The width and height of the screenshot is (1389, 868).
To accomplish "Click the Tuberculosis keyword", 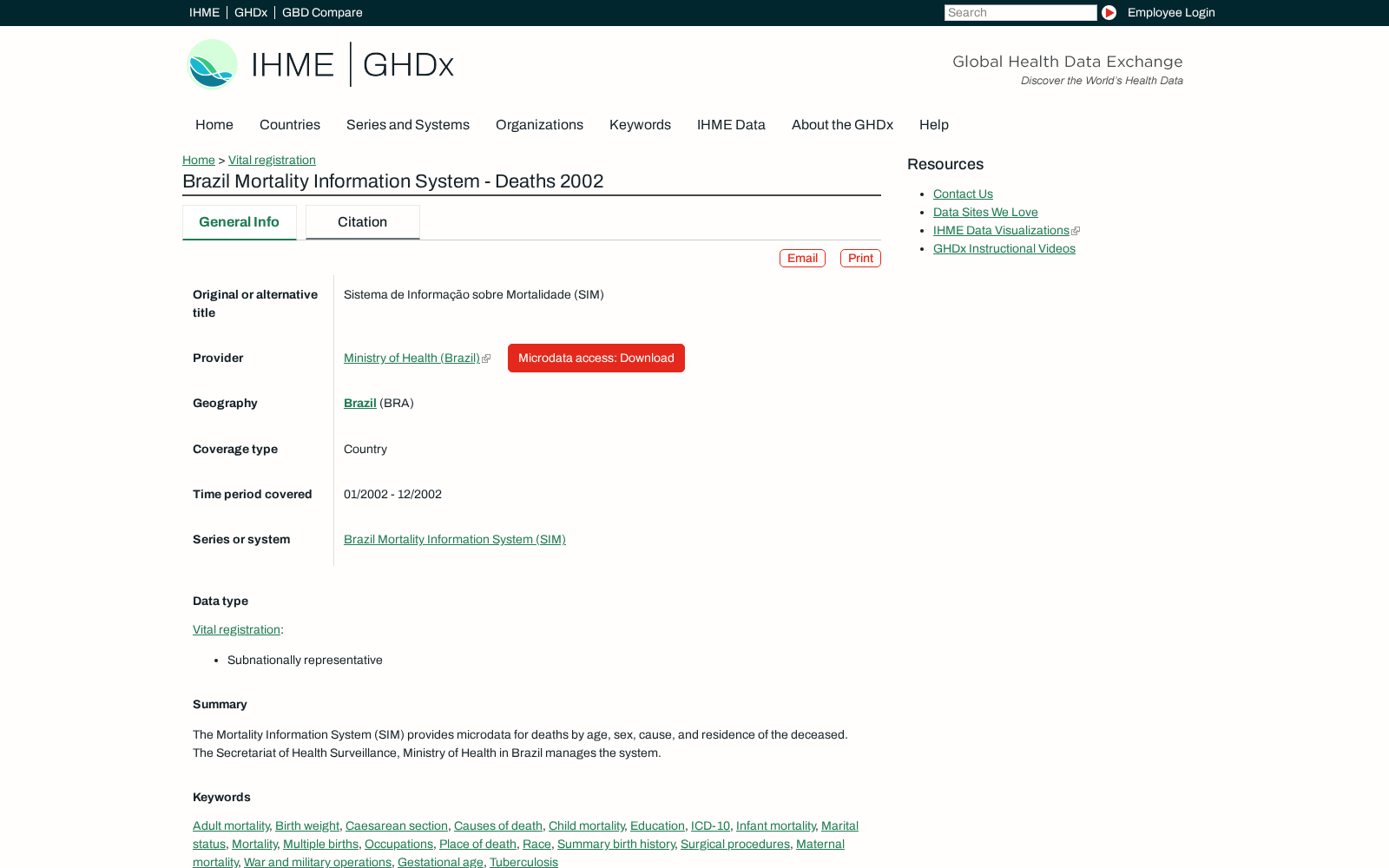I will 523,862.
